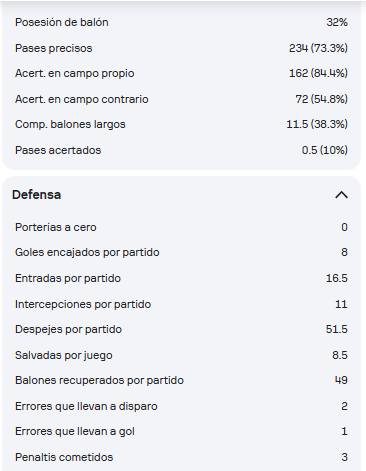Viewport: 366px width, 471px height.
Task: Select the Posesión de balón row
Action: click(181, 22)
